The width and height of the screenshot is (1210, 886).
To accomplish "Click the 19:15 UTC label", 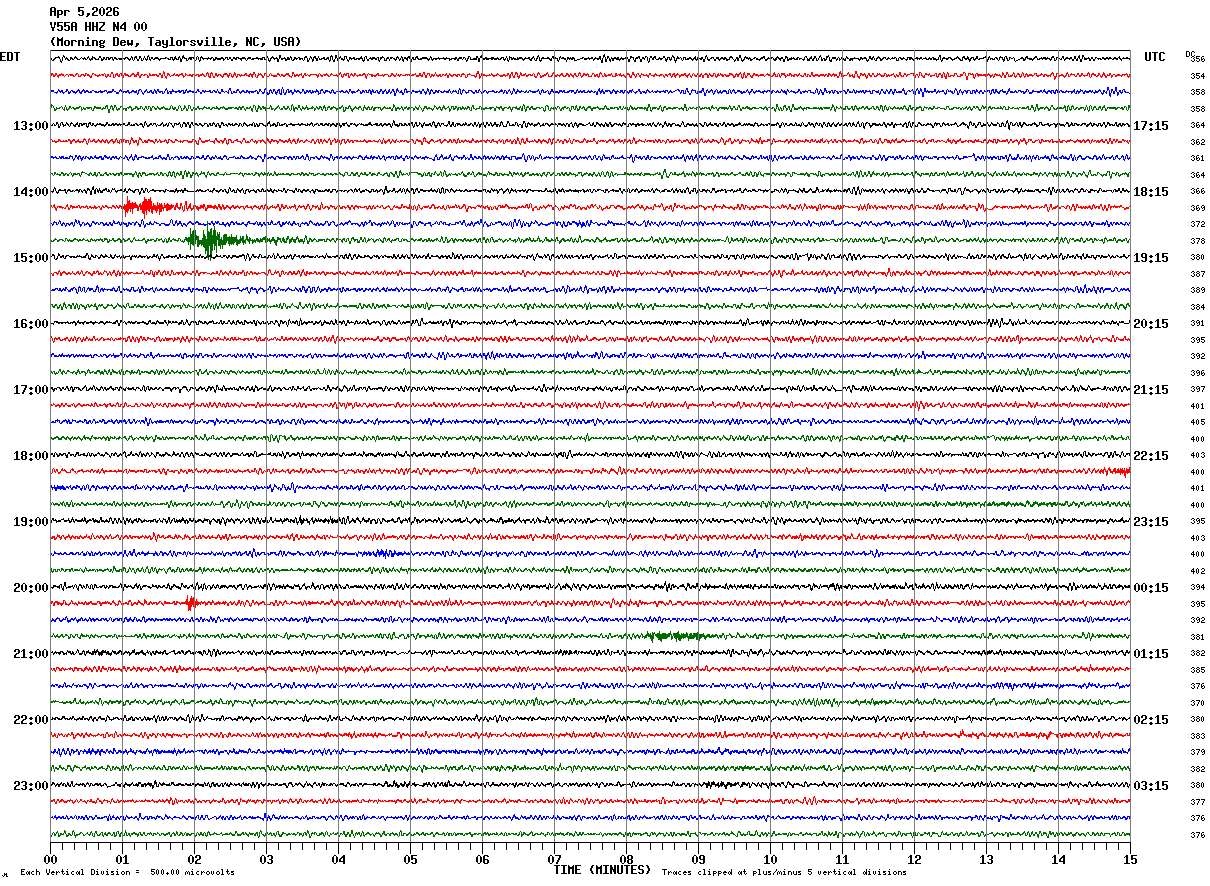I will [x=1151, y=258].
